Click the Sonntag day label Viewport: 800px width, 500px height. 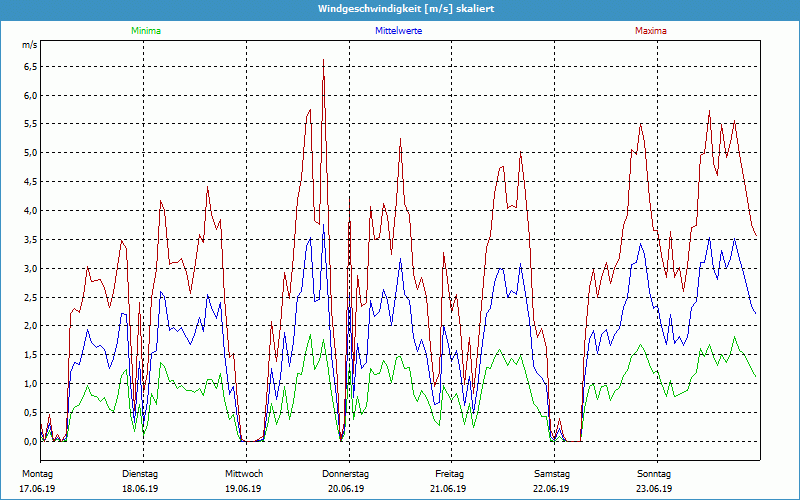[x=654, y=474]
